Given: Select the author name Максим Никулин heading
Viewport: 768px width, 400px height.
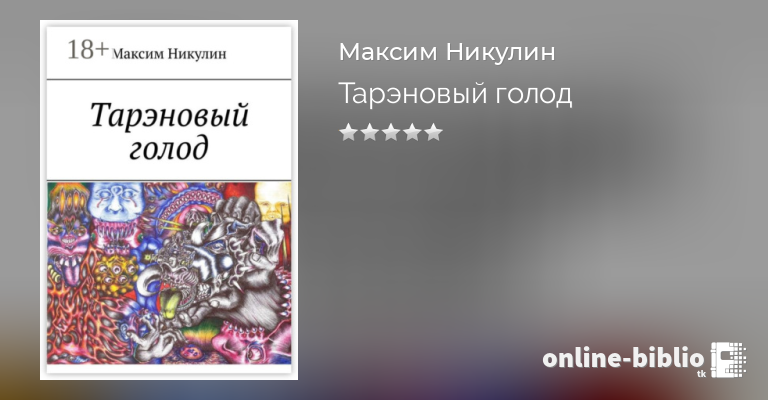Looking at the screenshot, I should click(447, 52).
